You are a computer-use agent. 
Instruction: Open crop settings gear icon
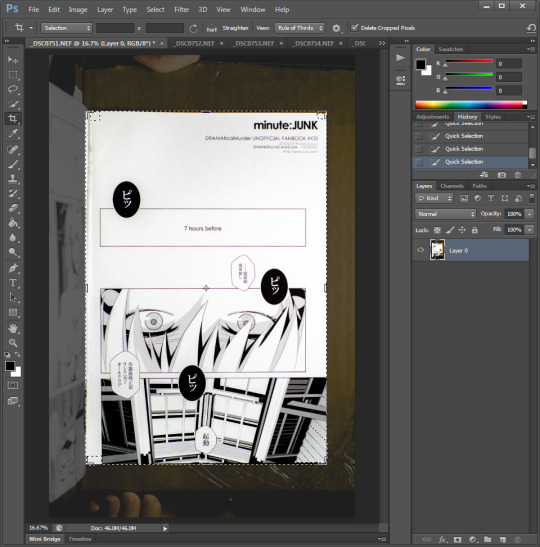[336, 28]
